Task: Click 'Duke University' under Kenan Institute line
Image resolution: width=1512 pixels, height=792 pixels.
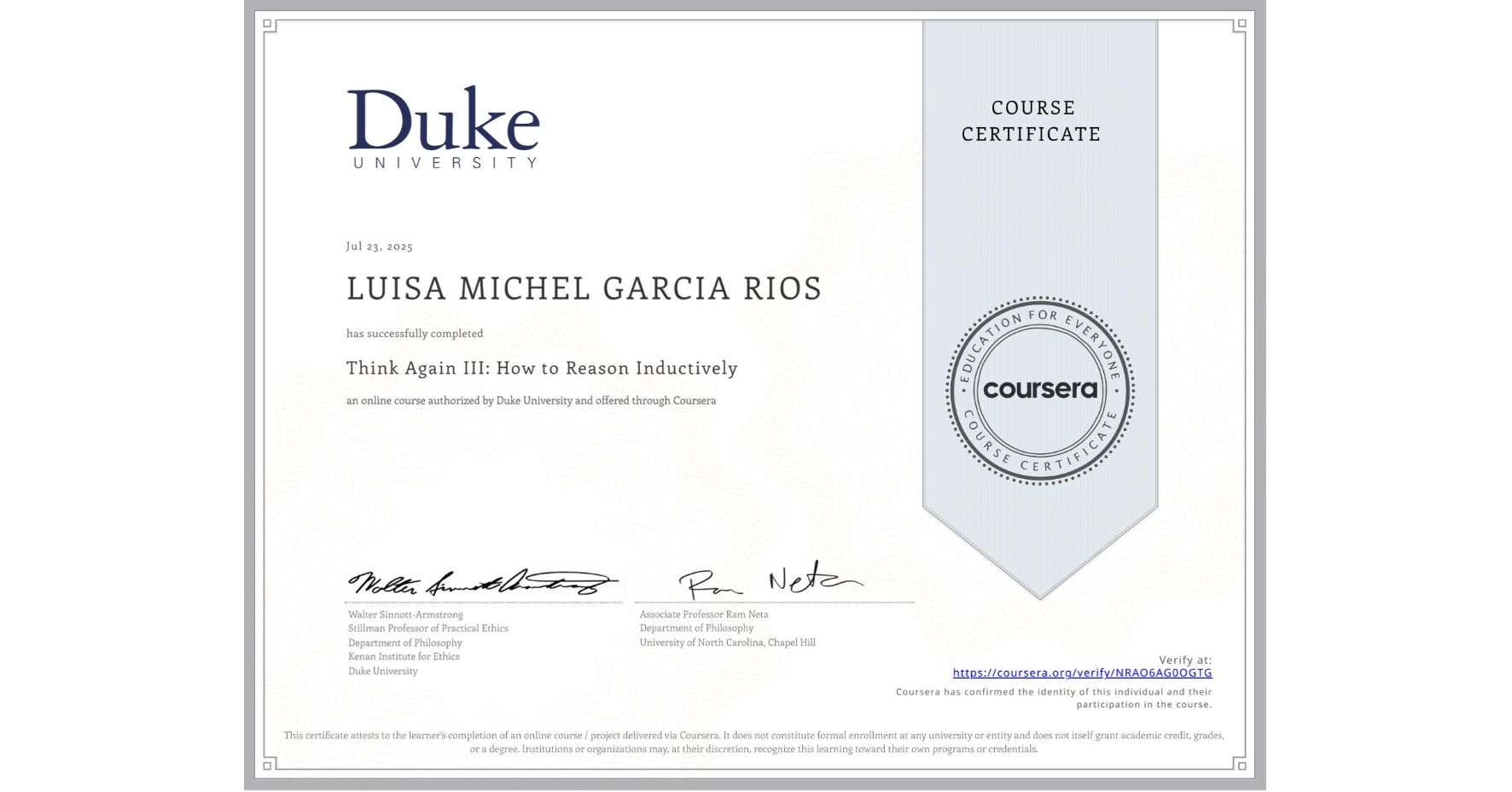Action: coord(382,671)
